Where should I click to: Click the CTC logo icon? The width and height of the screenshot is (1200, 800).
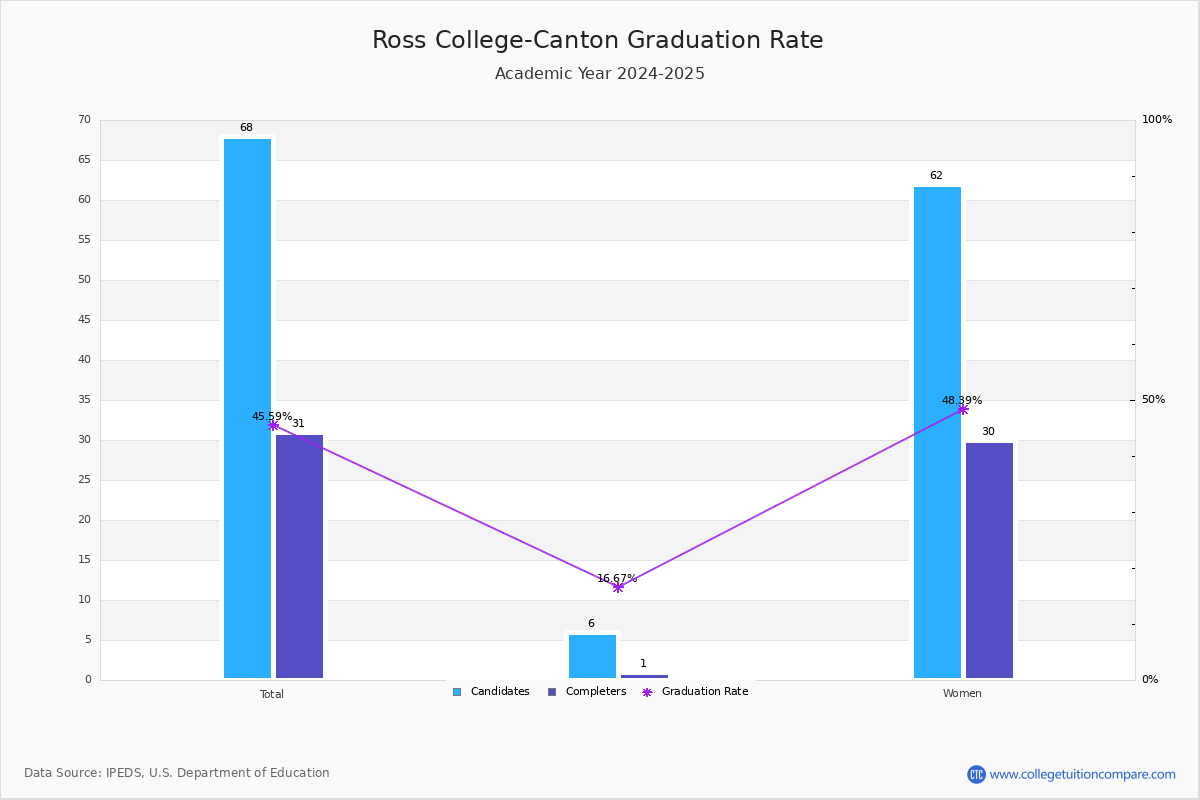[976, 774]
